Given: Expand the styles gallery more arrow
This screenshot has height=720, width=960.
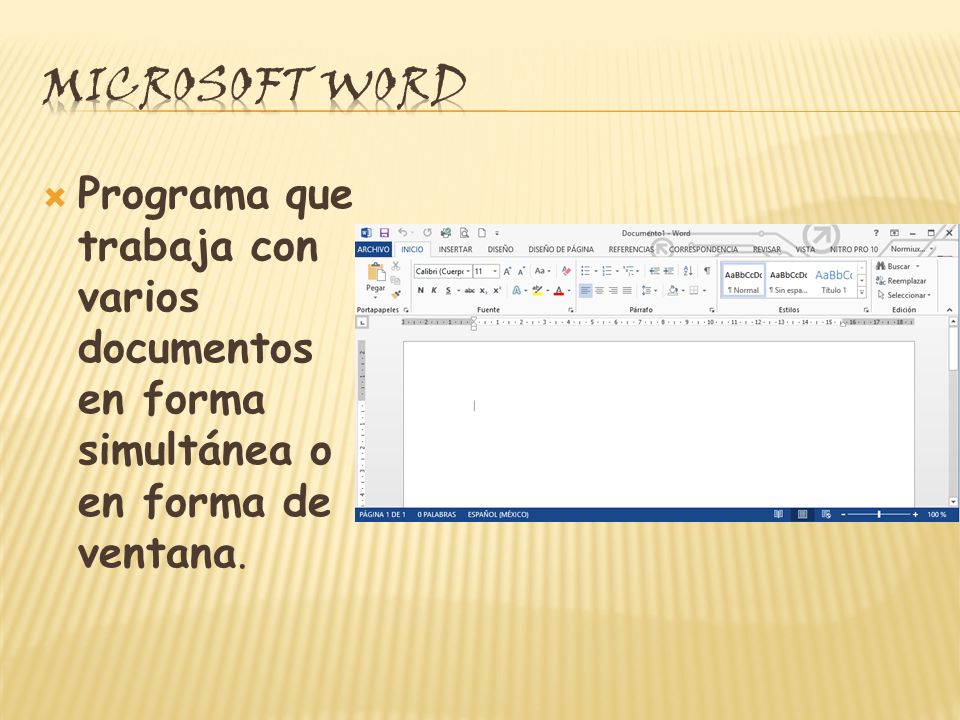Looking at the screenshot, I should pos(863,293).
